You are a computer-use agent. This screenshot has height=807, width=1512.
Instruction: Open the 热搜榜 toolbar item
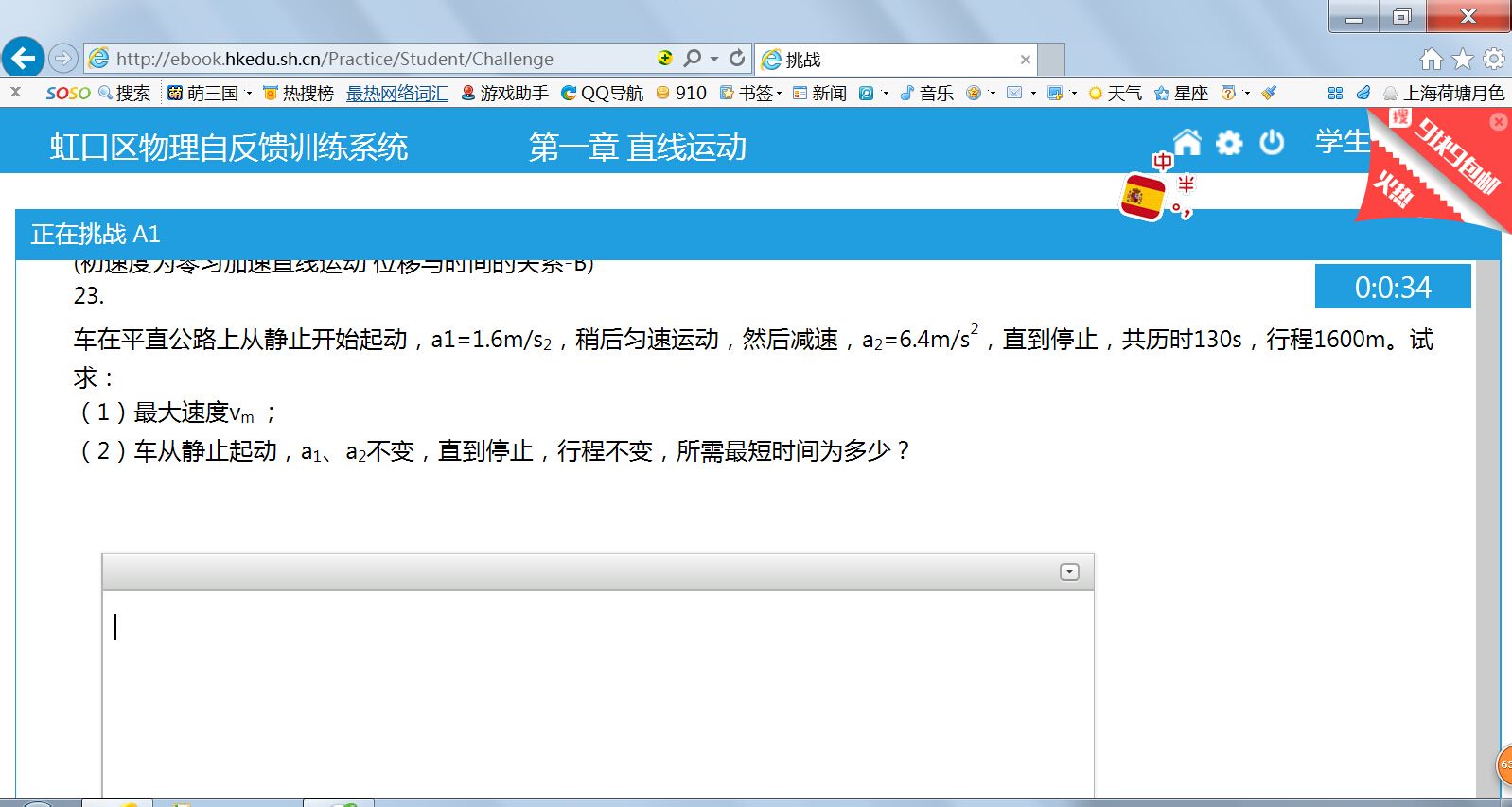[x=298, y=93]
